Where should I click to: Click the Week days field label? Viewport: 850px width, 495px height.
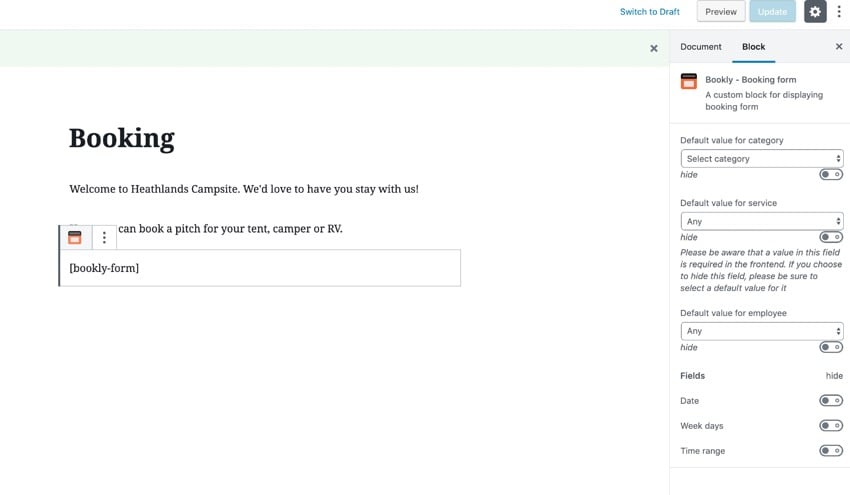[x=701, y=426]
